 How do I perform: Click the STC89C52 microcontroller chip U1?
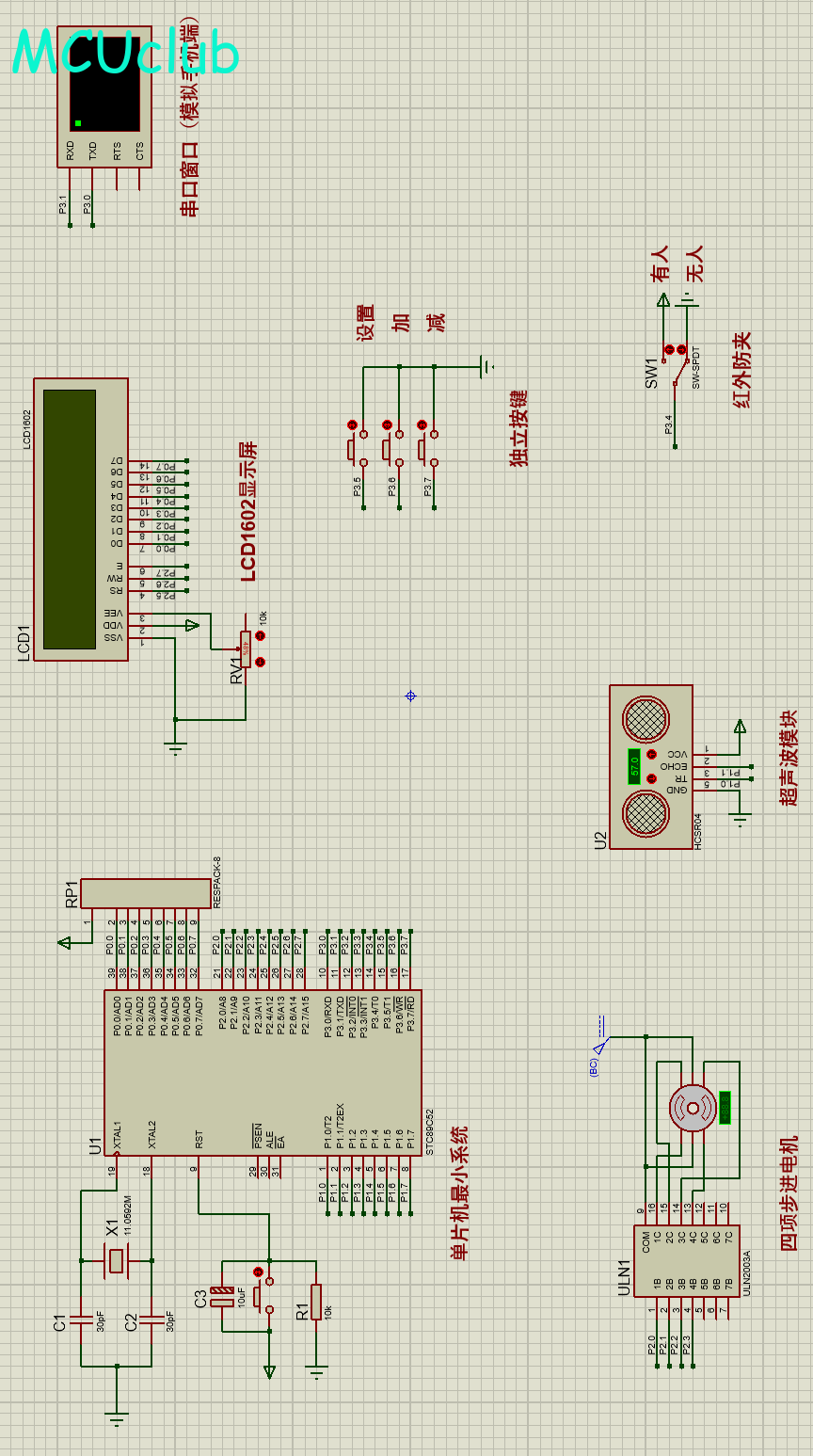(262, 1073)
